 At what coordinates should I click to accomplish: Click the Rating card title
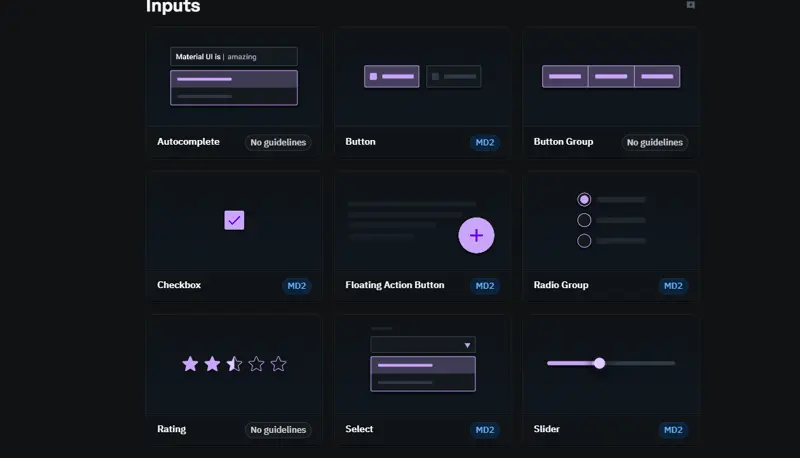(171, 429)
